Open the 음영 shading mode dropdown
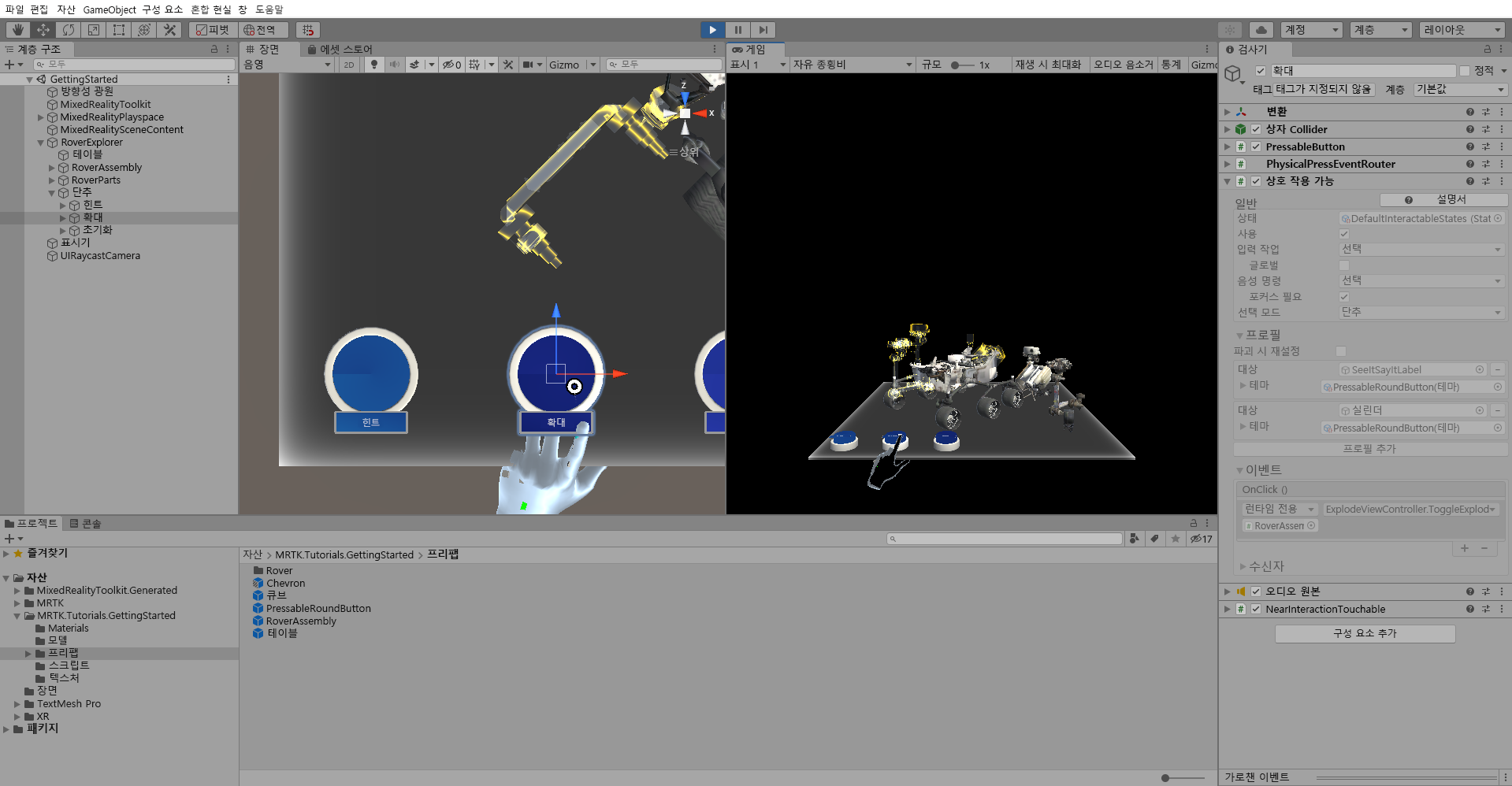 [288, 65]
